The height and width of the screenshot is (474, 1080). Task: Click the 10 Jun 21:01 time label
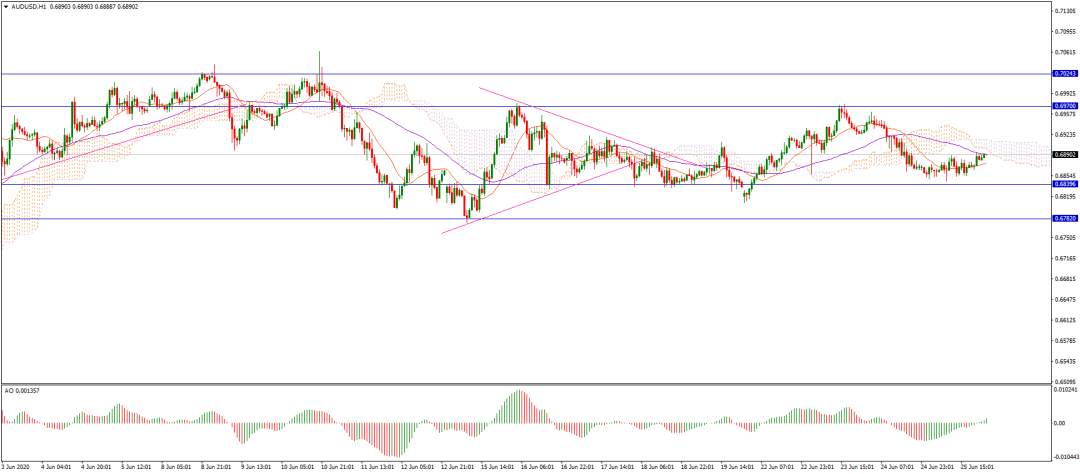[x=339, y=466]
